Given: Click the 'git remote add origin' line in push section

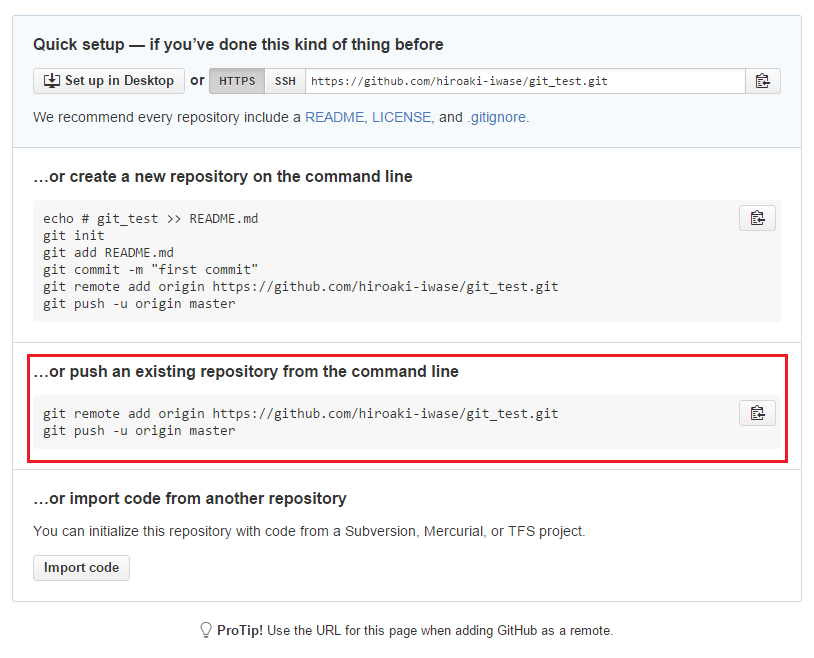Looking at the screenshot, I should [301, 414].
